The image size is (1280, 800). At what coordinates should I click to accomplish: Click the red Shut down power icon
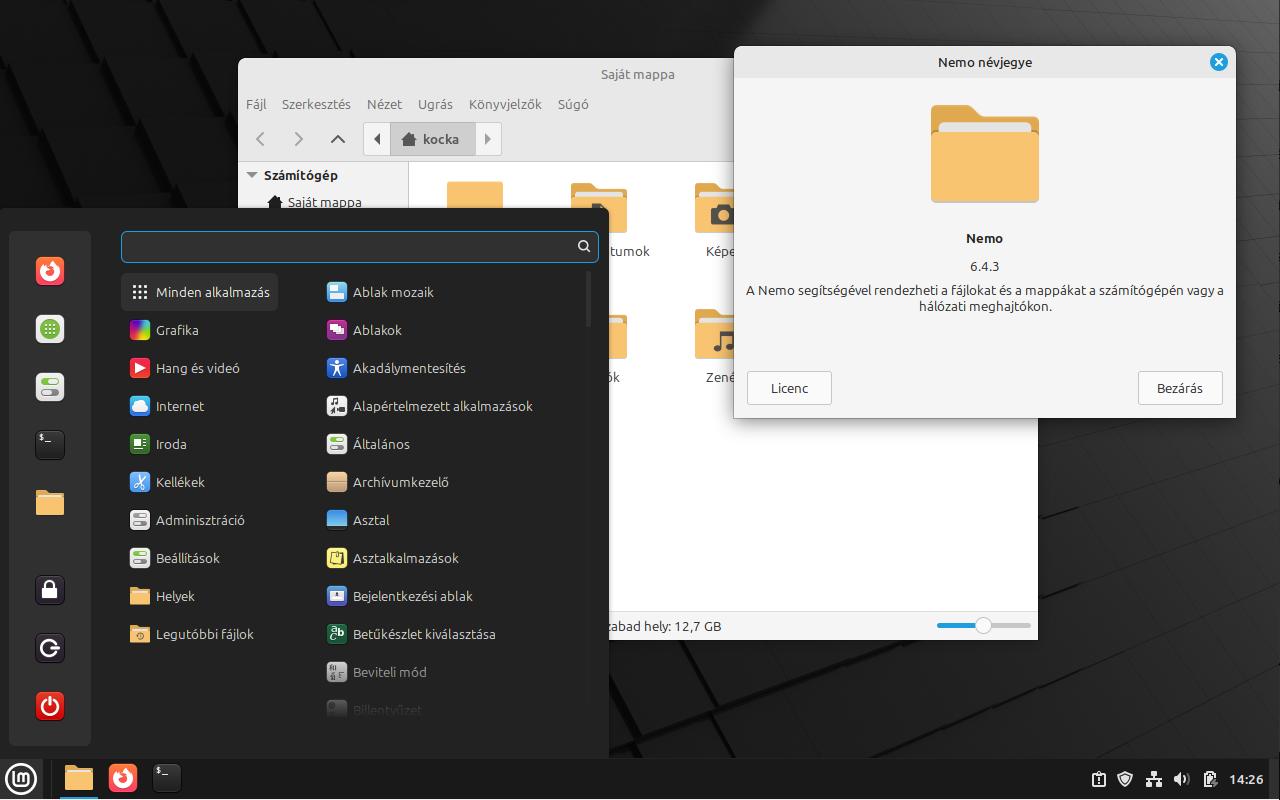click(50, 706)
